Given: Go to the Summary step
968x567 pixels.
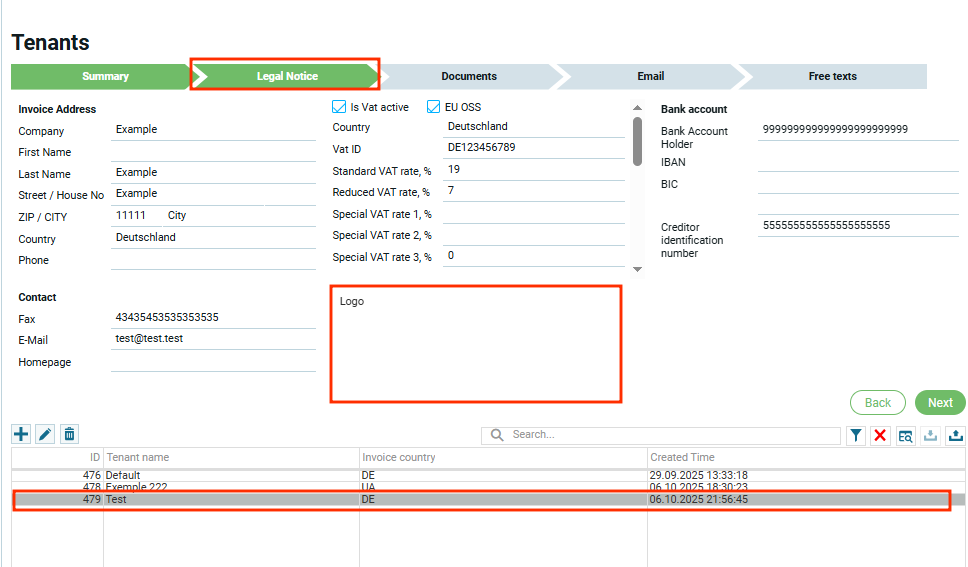Looking at the screenshot, I should [105, 76].
